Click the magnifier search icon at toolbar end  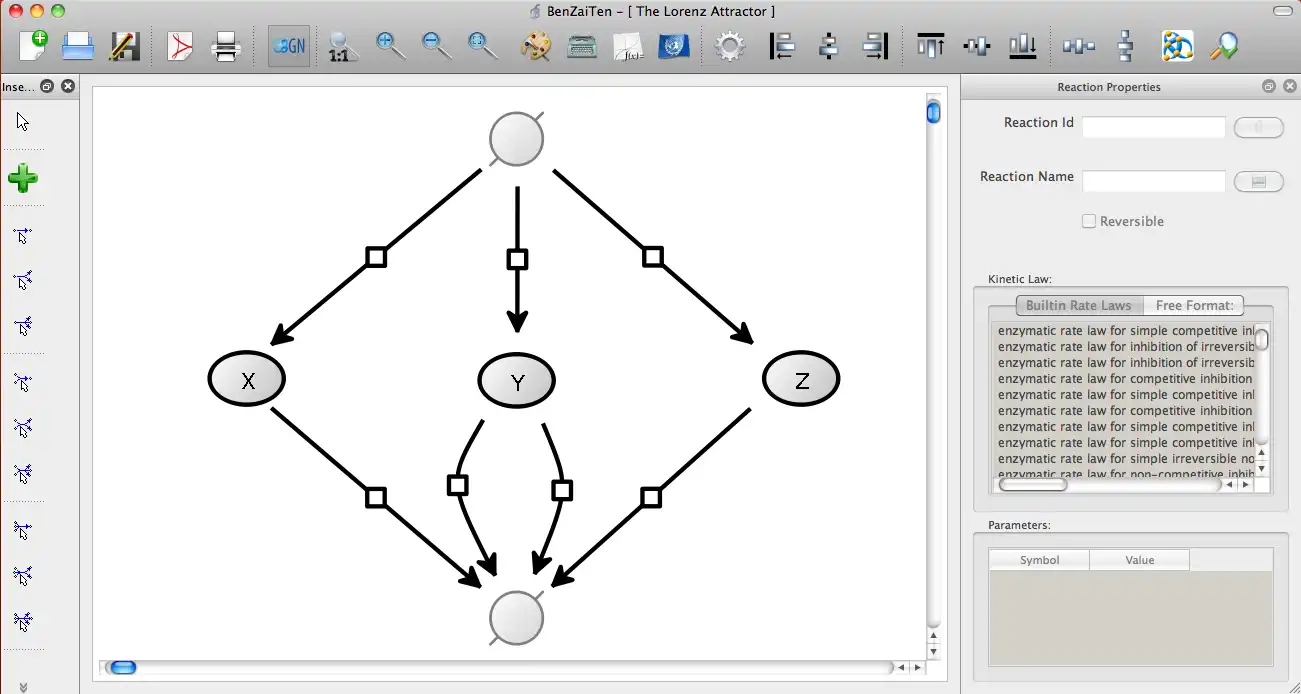click(1223, 46)
